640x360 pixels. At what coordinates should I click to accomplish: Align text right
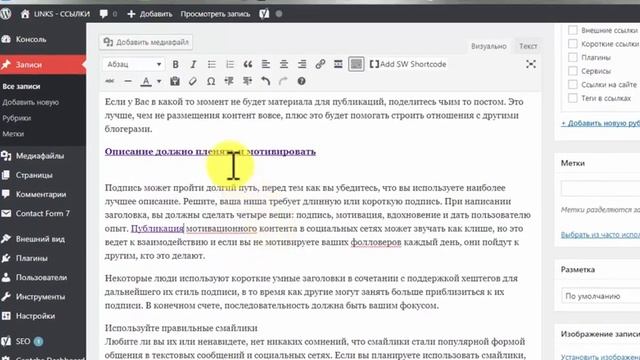click(x=302, y=64)
